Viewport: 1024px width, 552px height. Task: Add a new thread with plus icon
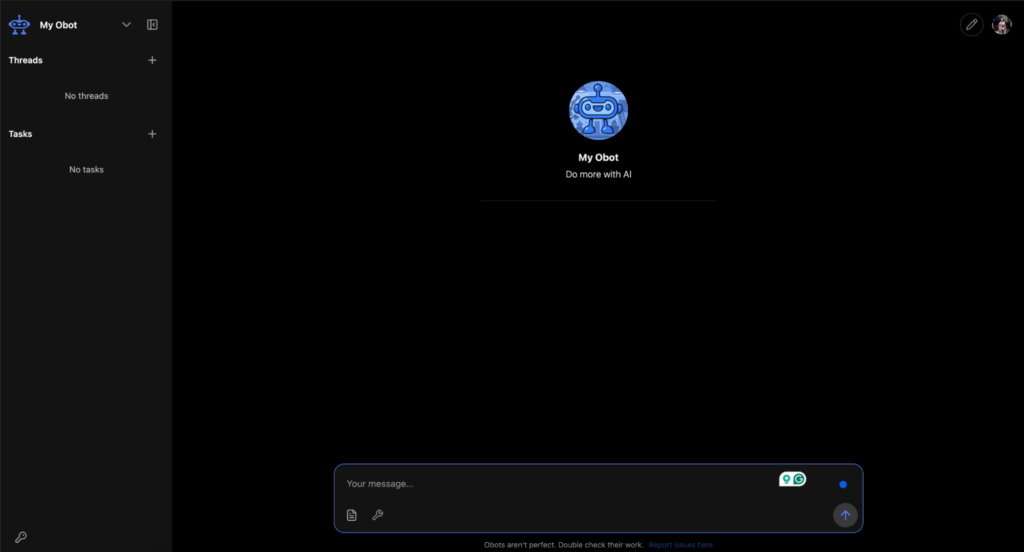[x=152, y=60]
